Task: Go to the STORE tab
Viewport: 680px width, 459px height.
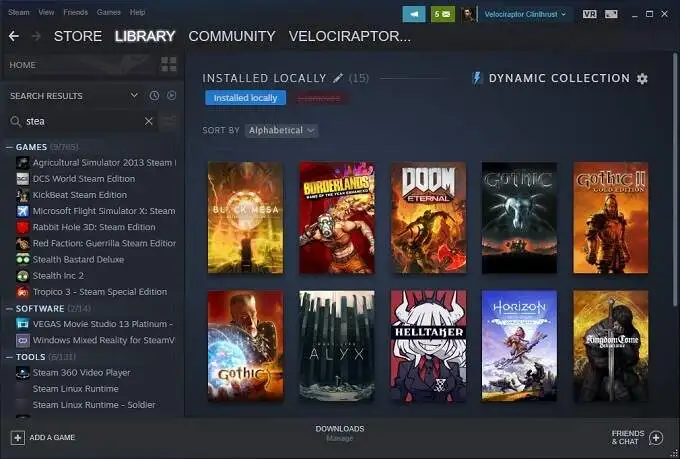Action: (78, 36)
